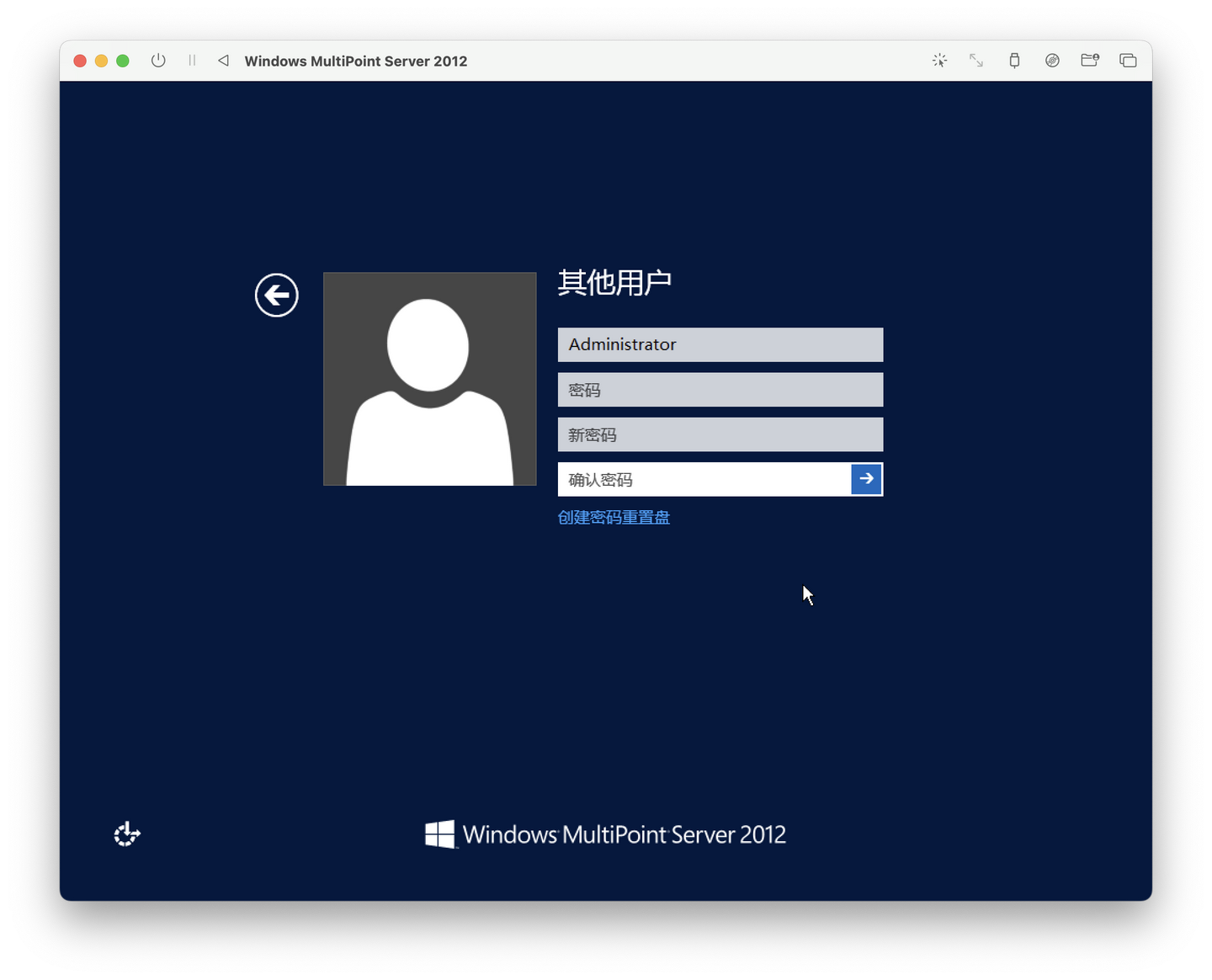Focus the Administrator username field
The width and height of the screenshot is (1212, 980).
click(720, 344)
